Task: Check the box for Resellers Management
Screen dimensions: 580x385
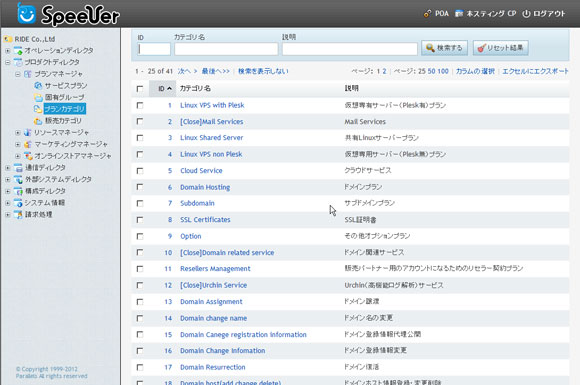Action: pyautogui.click(x=140, y=269)
